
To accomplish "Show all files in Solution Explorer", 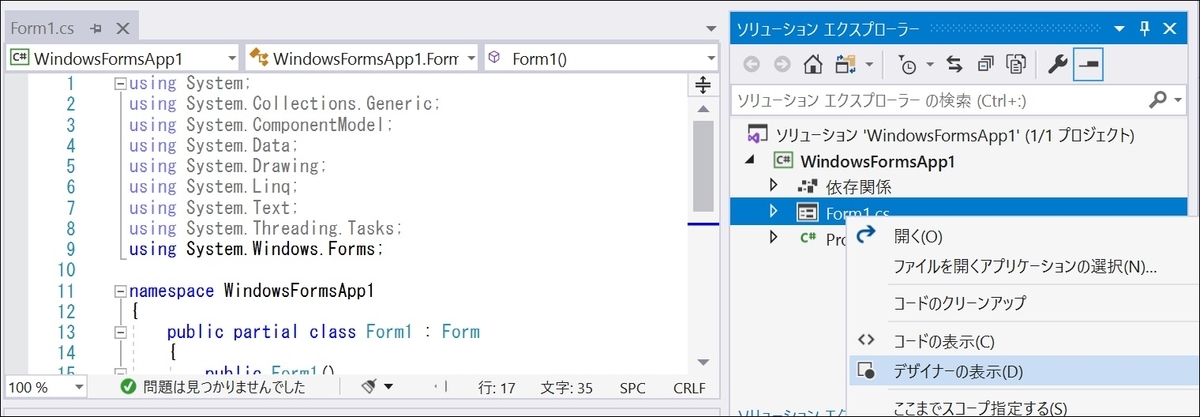I will 1017,65.
